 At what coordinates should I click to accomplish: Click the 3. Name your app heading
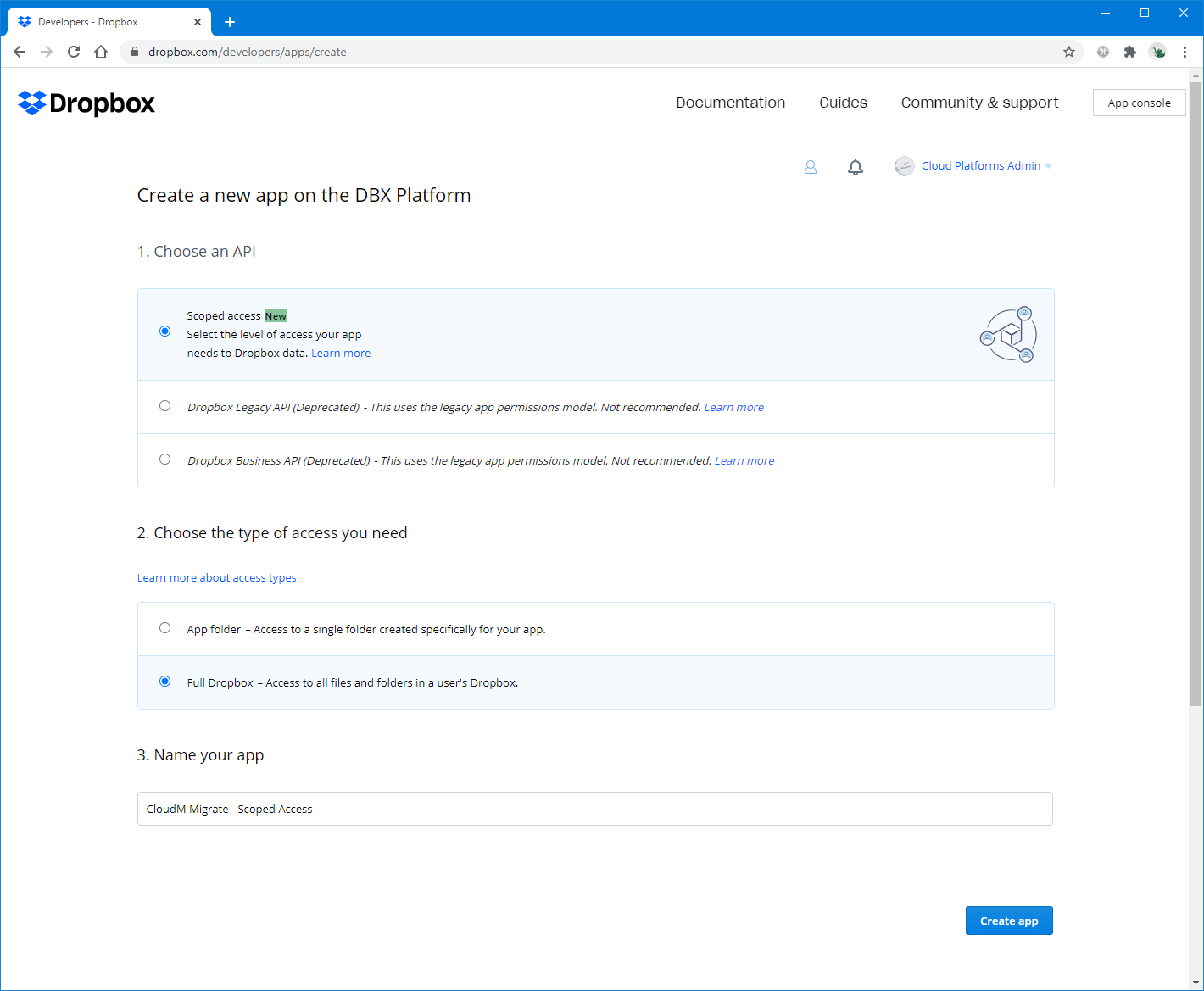(200, 755)
